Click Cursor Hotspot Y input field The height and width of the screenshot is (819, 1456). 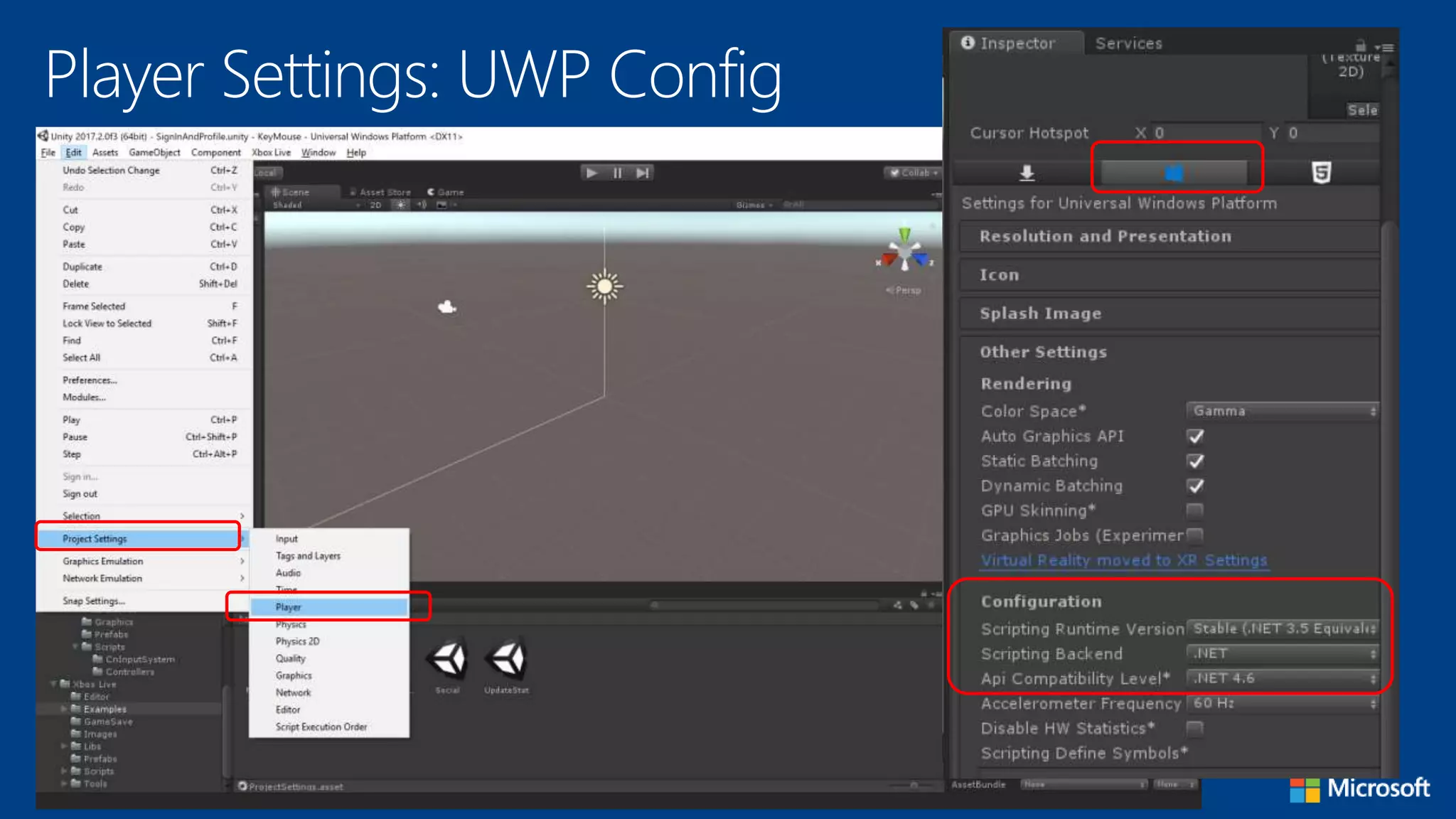(1333, 133)
